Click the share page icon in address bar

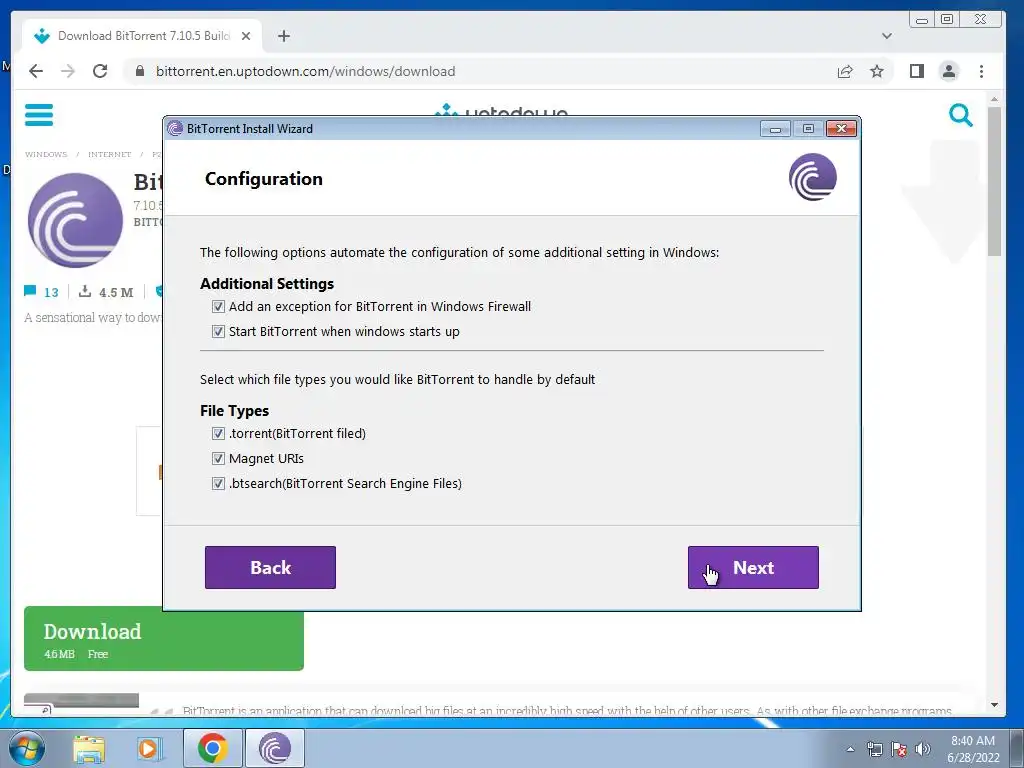coord(845,71)
